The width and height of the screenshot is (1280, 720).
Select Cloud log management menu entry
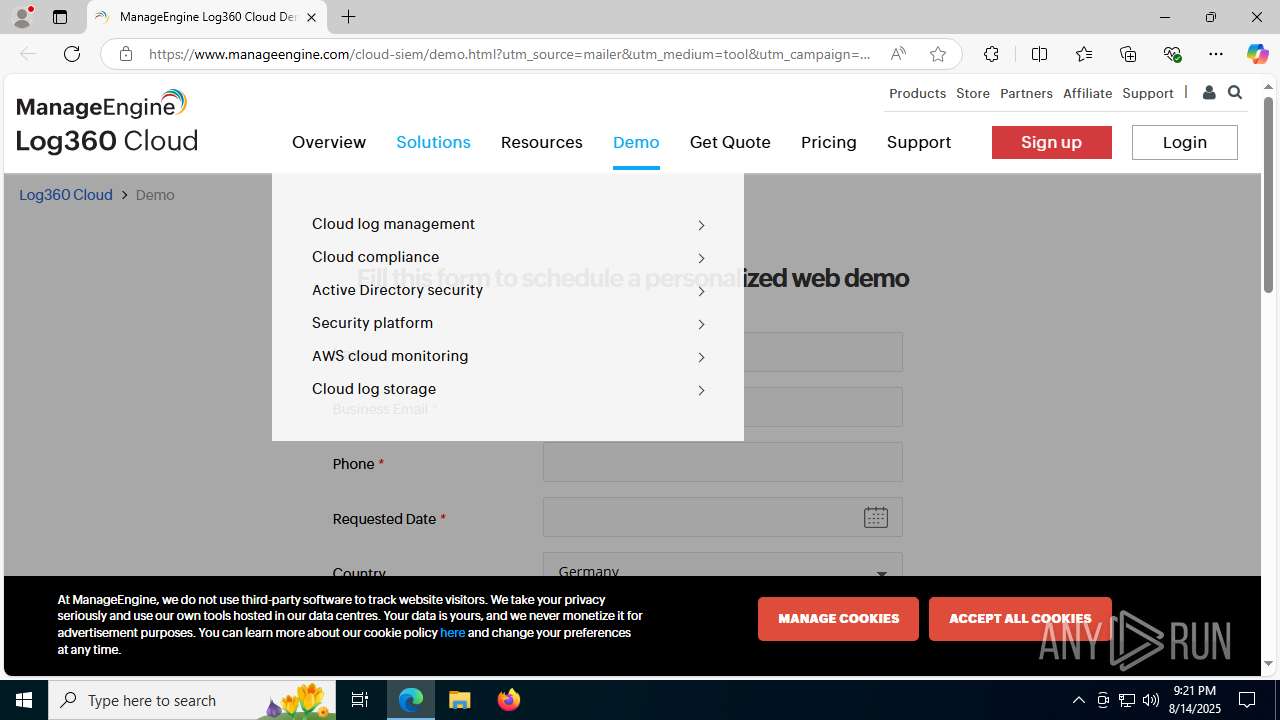tap(394, 224)
